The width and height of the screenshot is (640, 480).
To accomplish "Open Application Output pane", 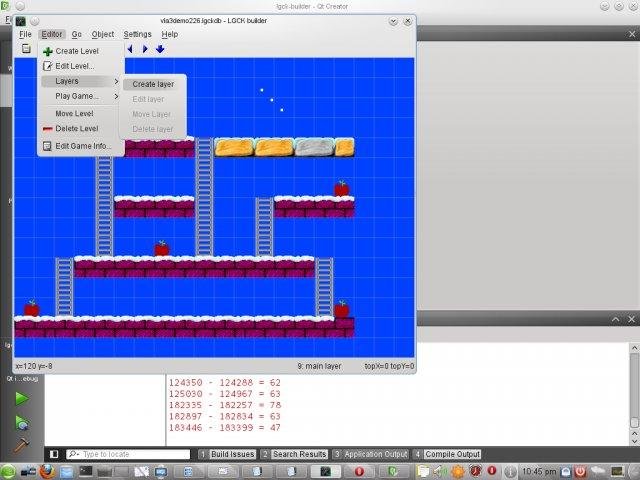I will point(371,454).
